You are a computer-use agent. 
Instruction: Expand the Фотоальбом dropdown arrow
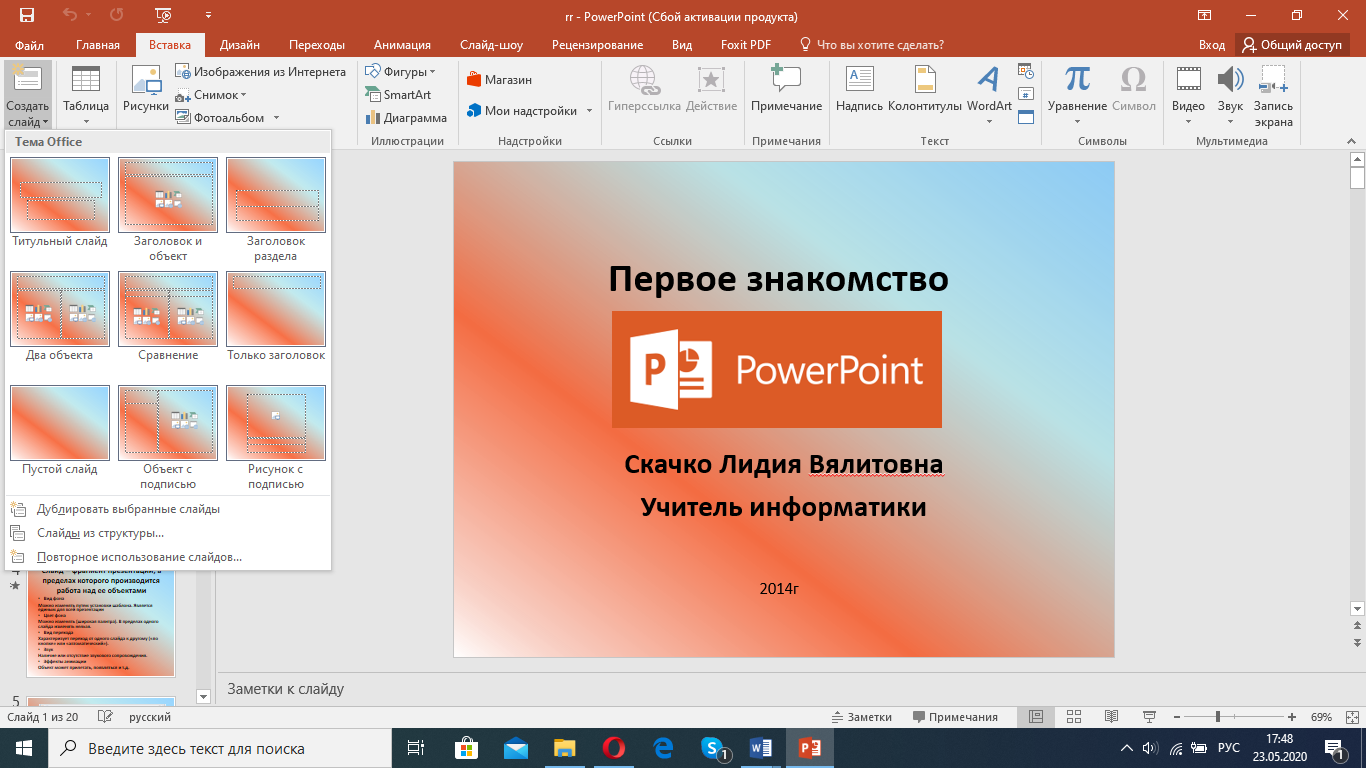click(x=275, y=118)
